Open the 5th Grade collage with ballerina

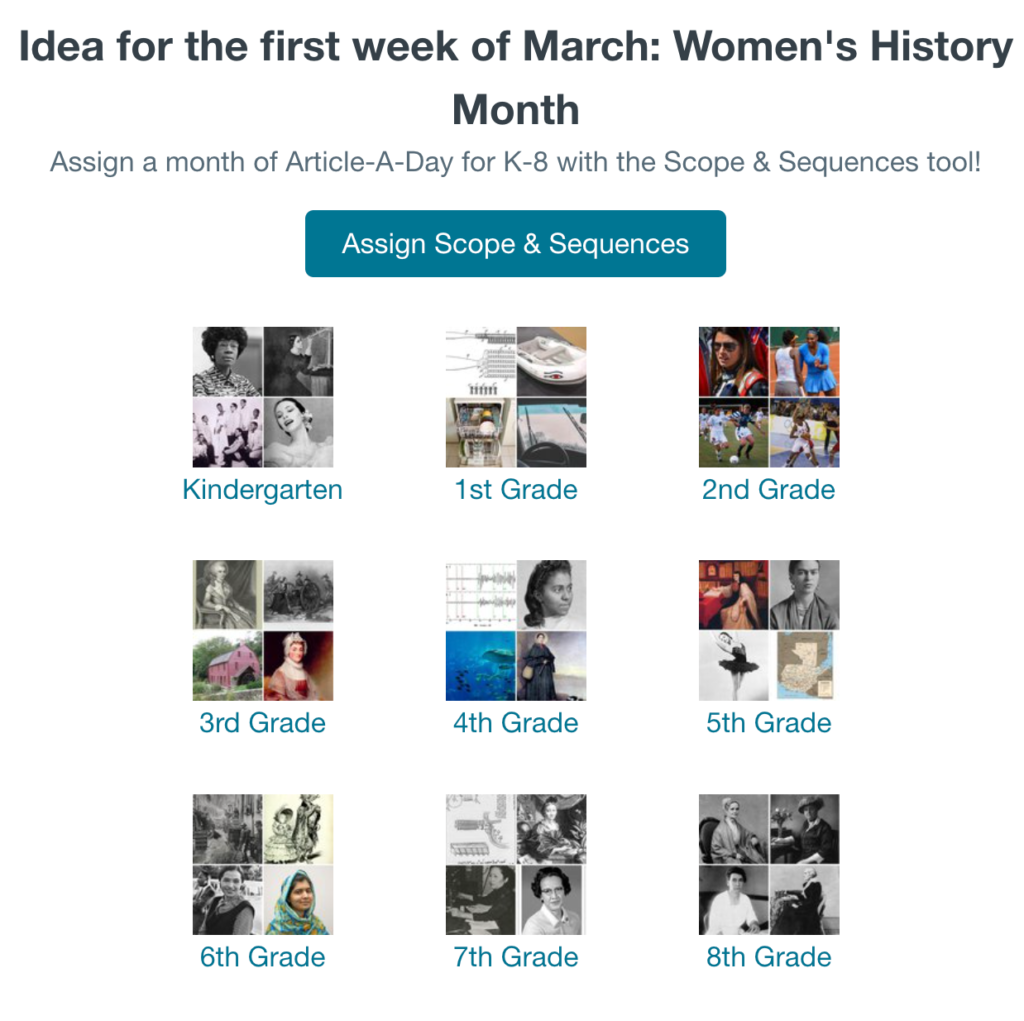[x=768, y=630]
